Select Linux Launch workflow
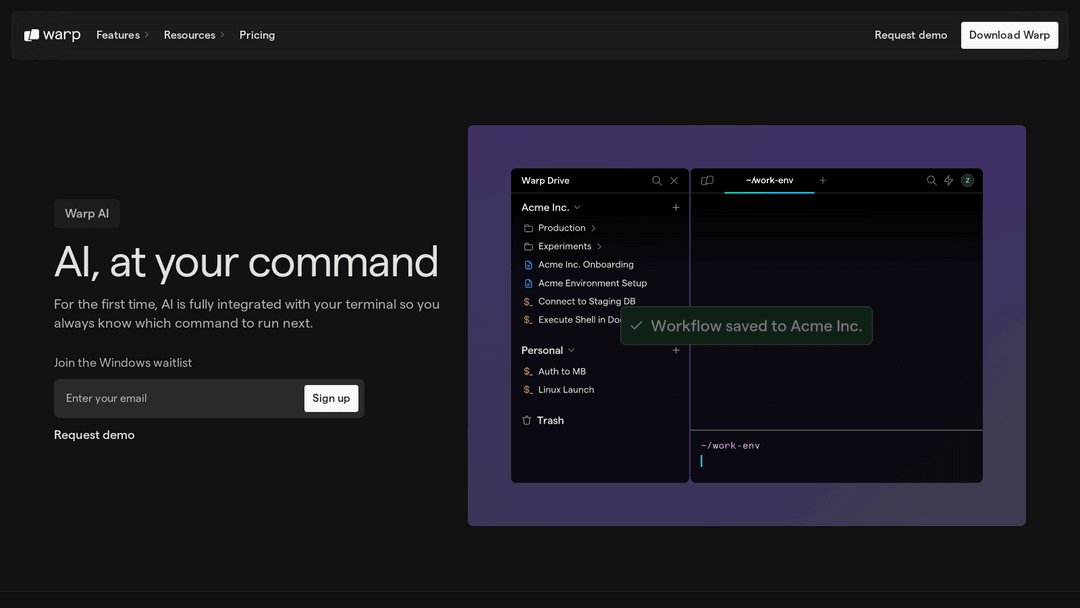Screen dimensions: 1080x608 coord(566,390)
